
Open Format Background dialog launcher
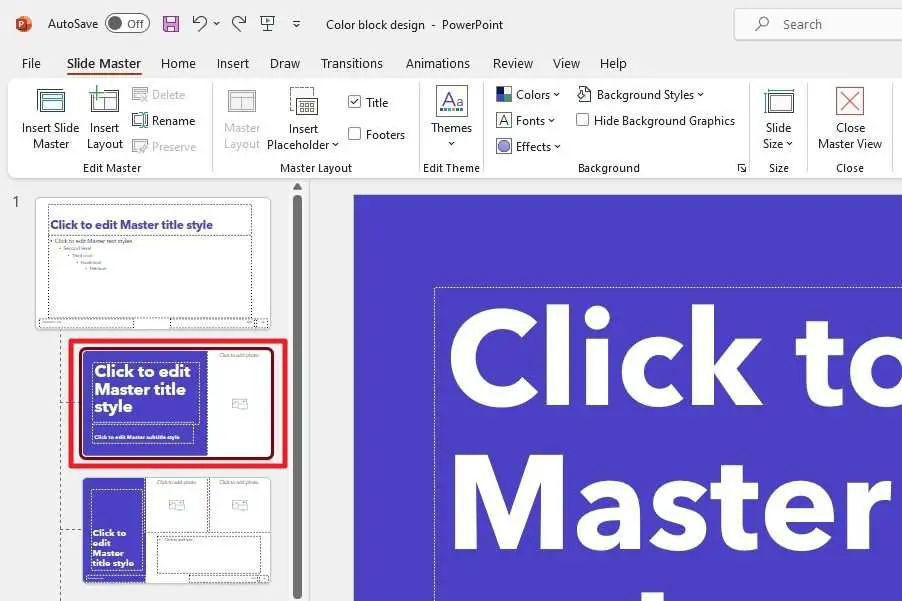click(x=742, y=168)
